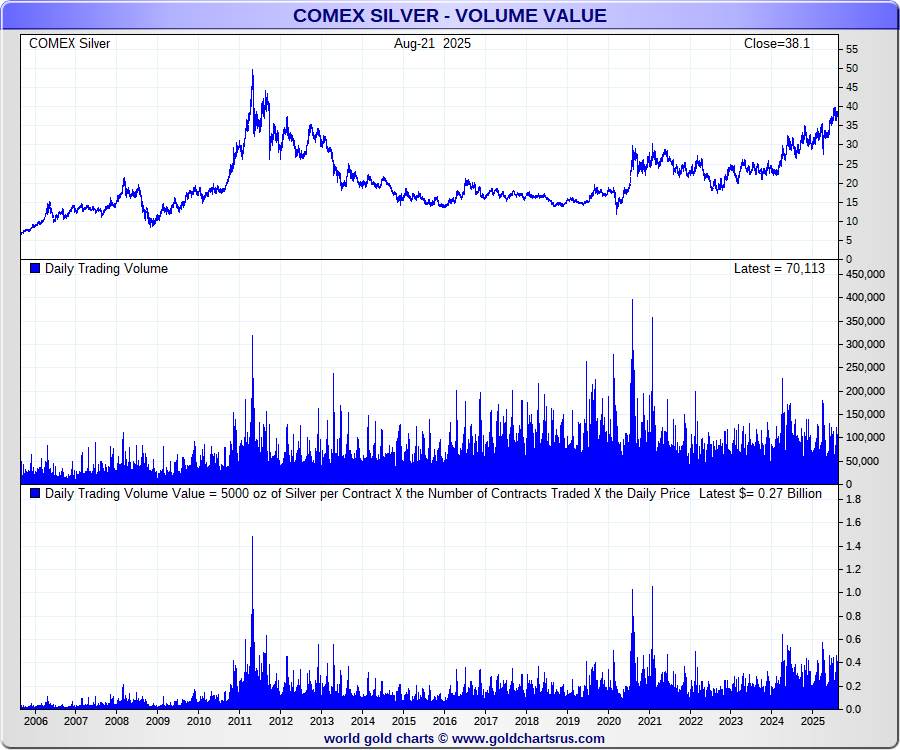Click the 'Latest $= 0.27 Billion' text
Viewport: 900px width, 750px height.
coord(760,493)
